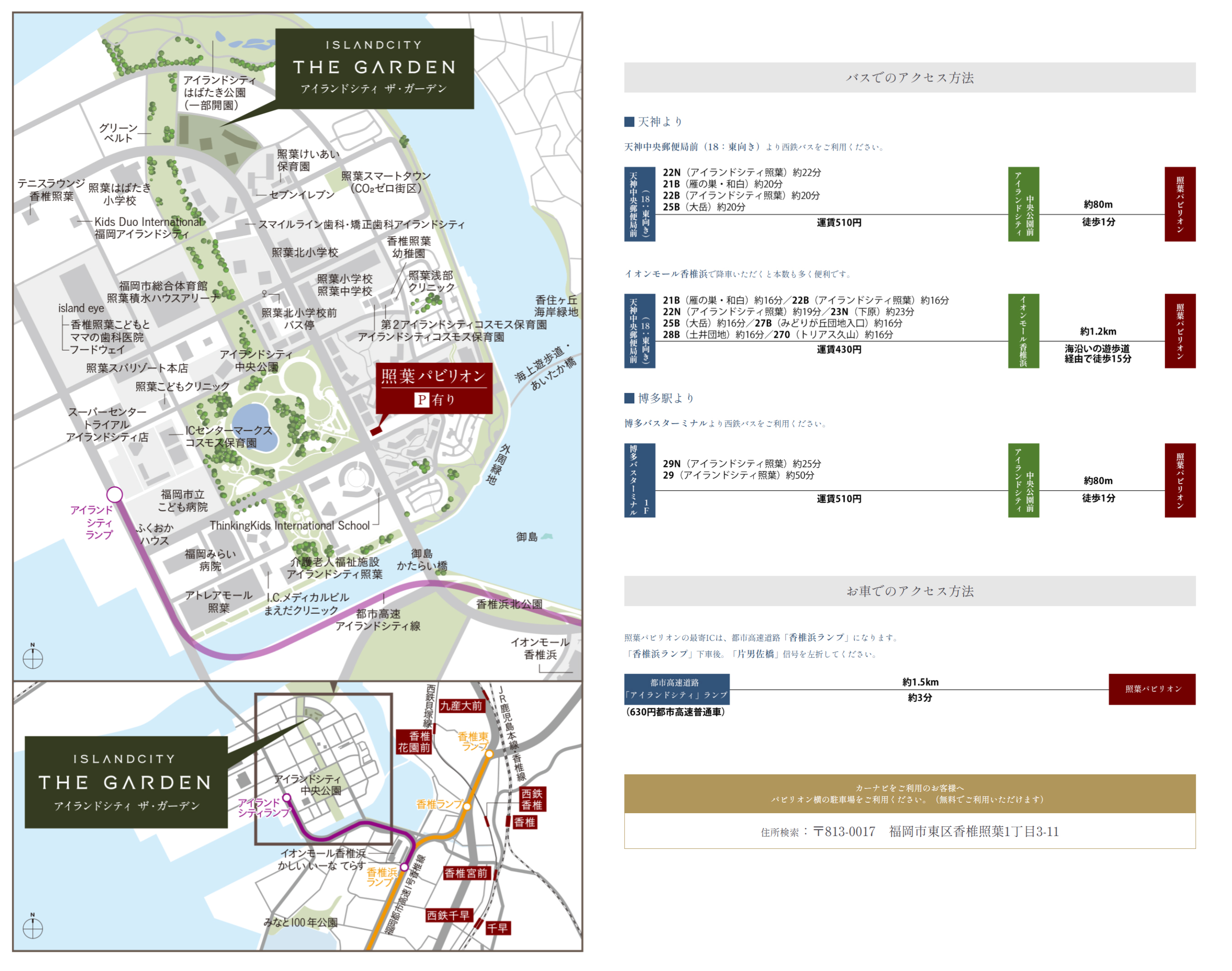
Task: Click the お車でのアクセス方法 header bar
Action: [x=909, y=590]
